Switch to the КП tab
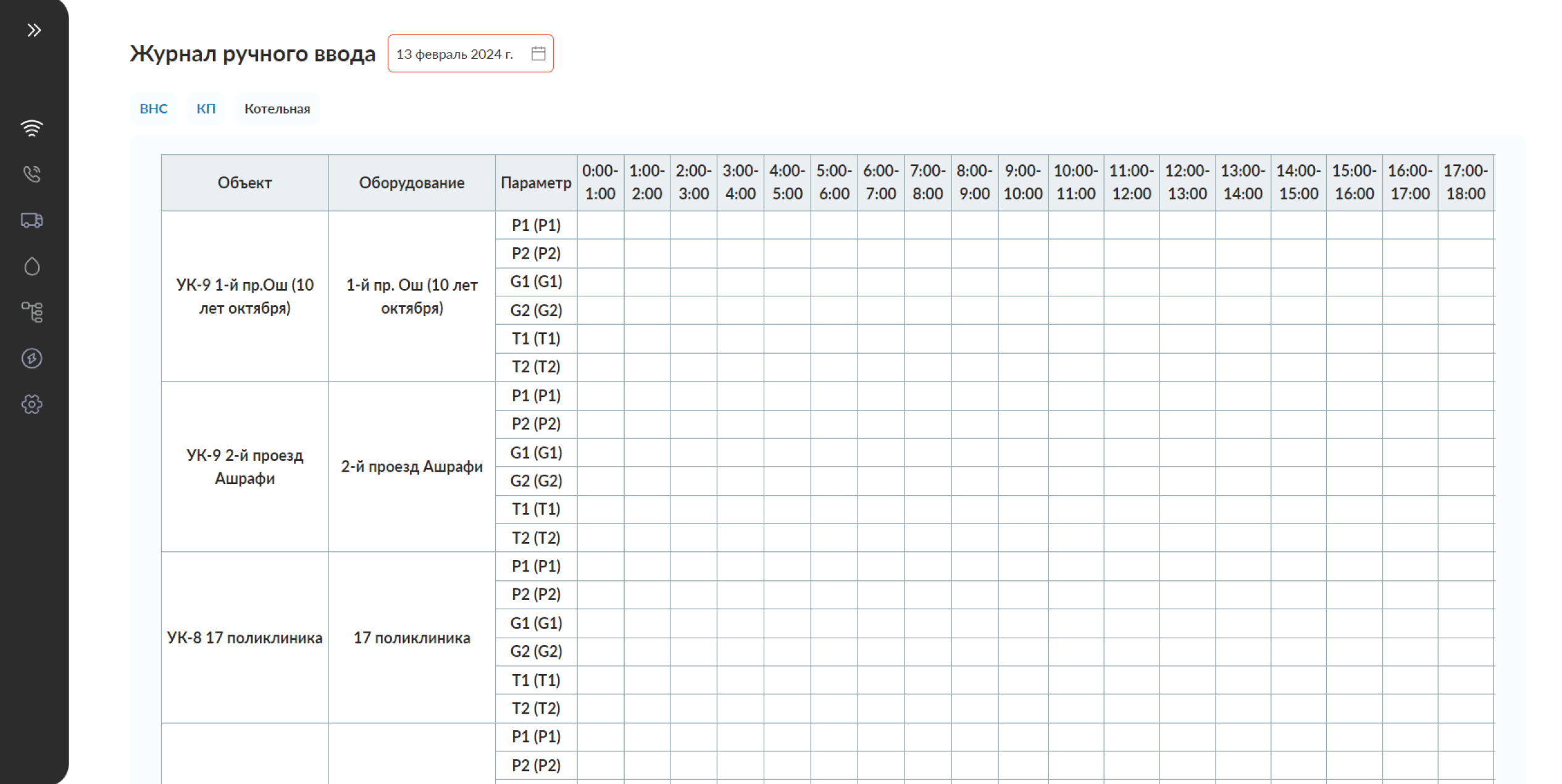 coord(206,109)
